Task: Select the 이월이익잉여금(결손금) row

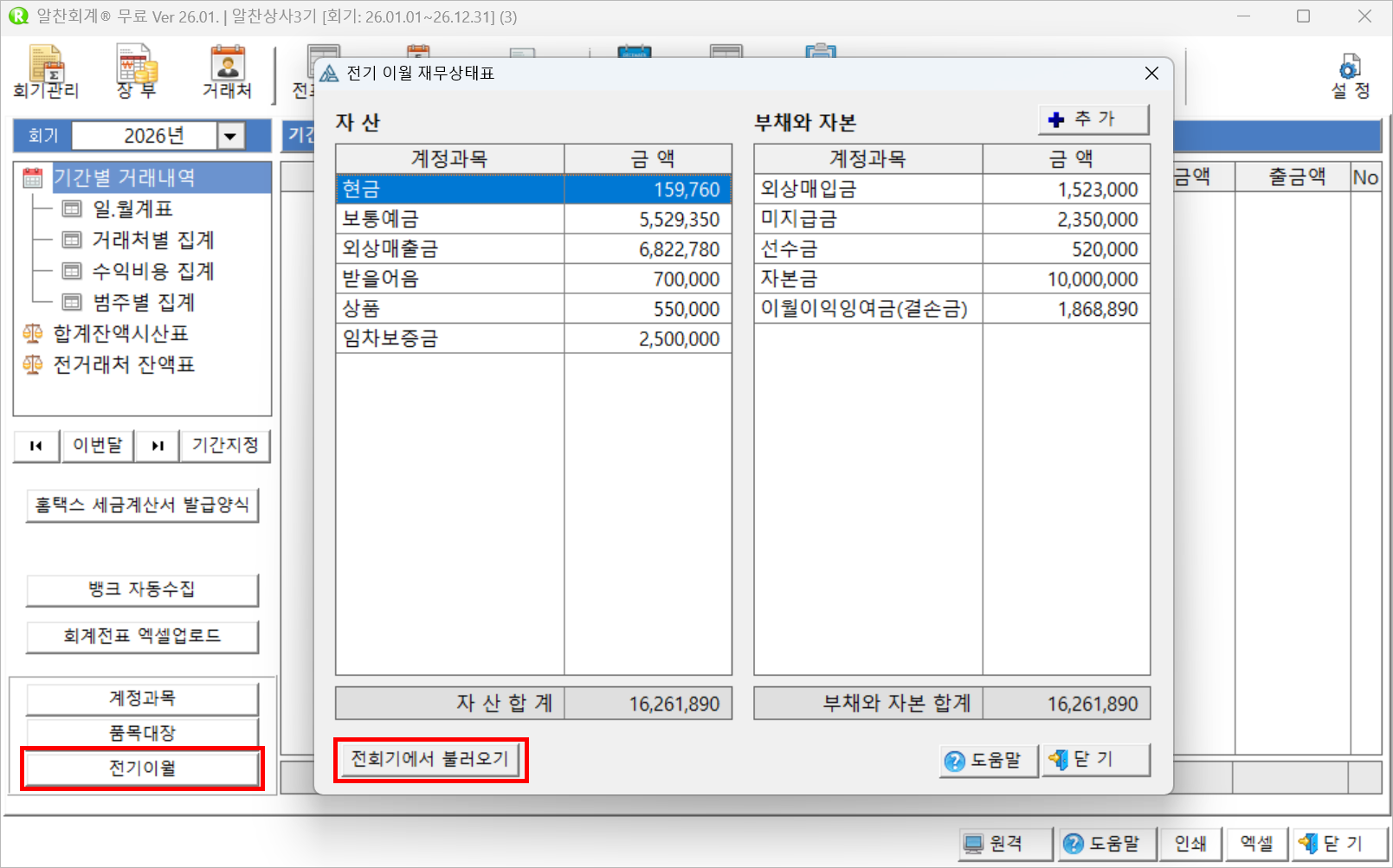Action: click(x=951, y=309)
